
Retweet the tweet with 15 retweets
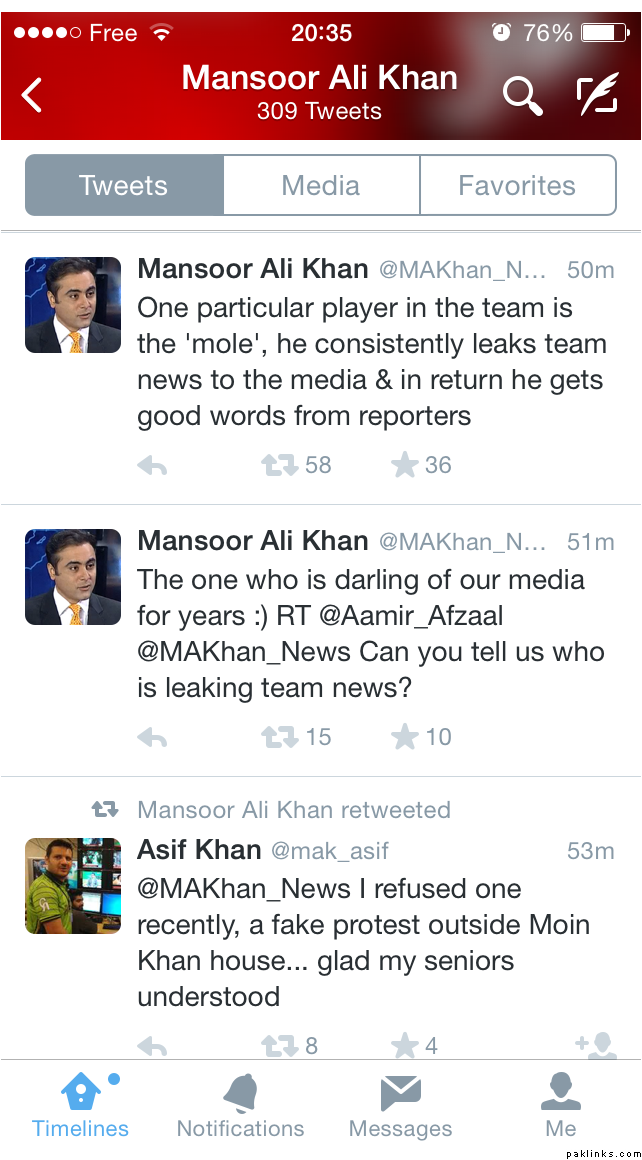point(279,737)
